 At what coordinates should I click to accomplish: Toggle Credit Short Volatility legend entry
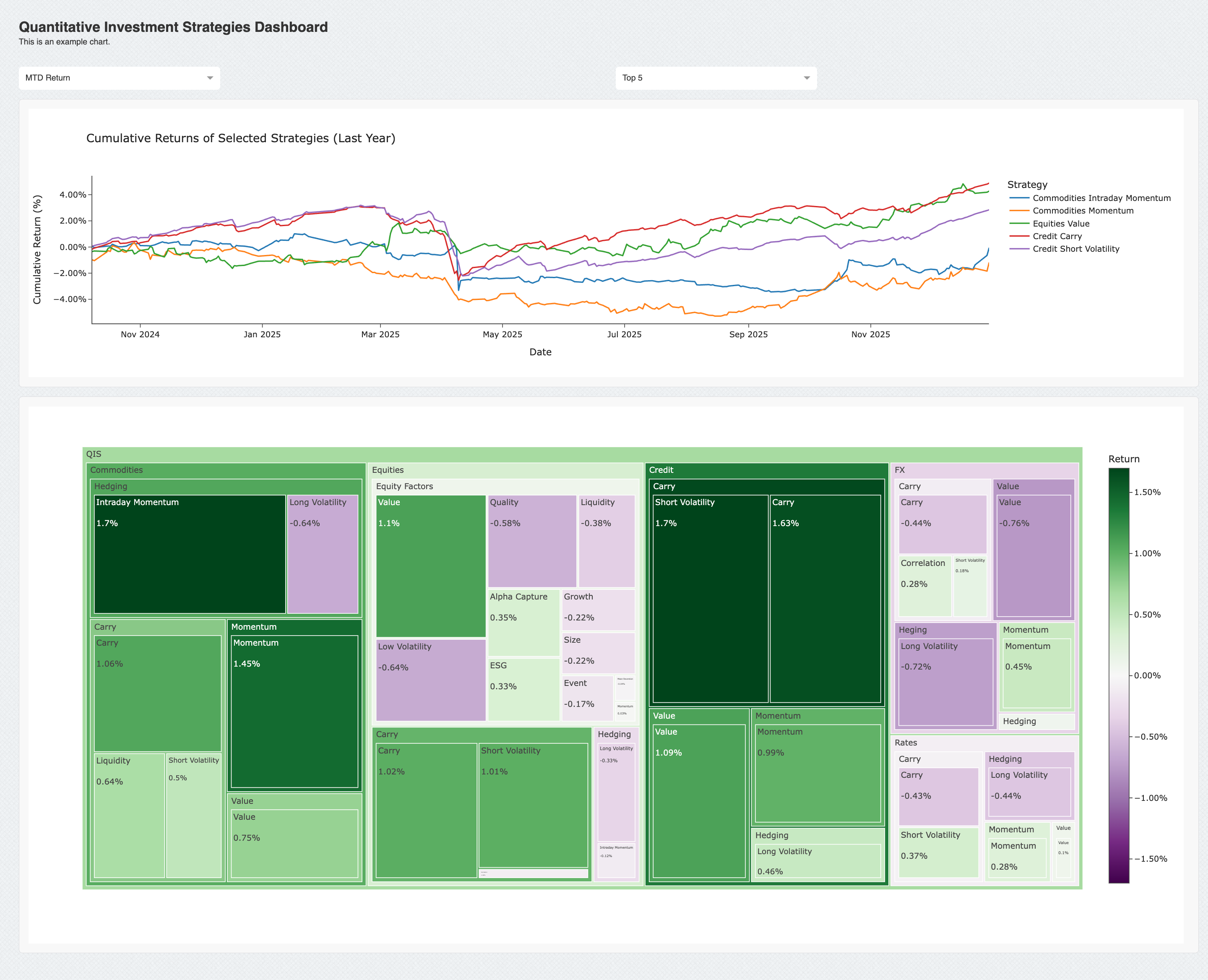(x=1075, y=249)
